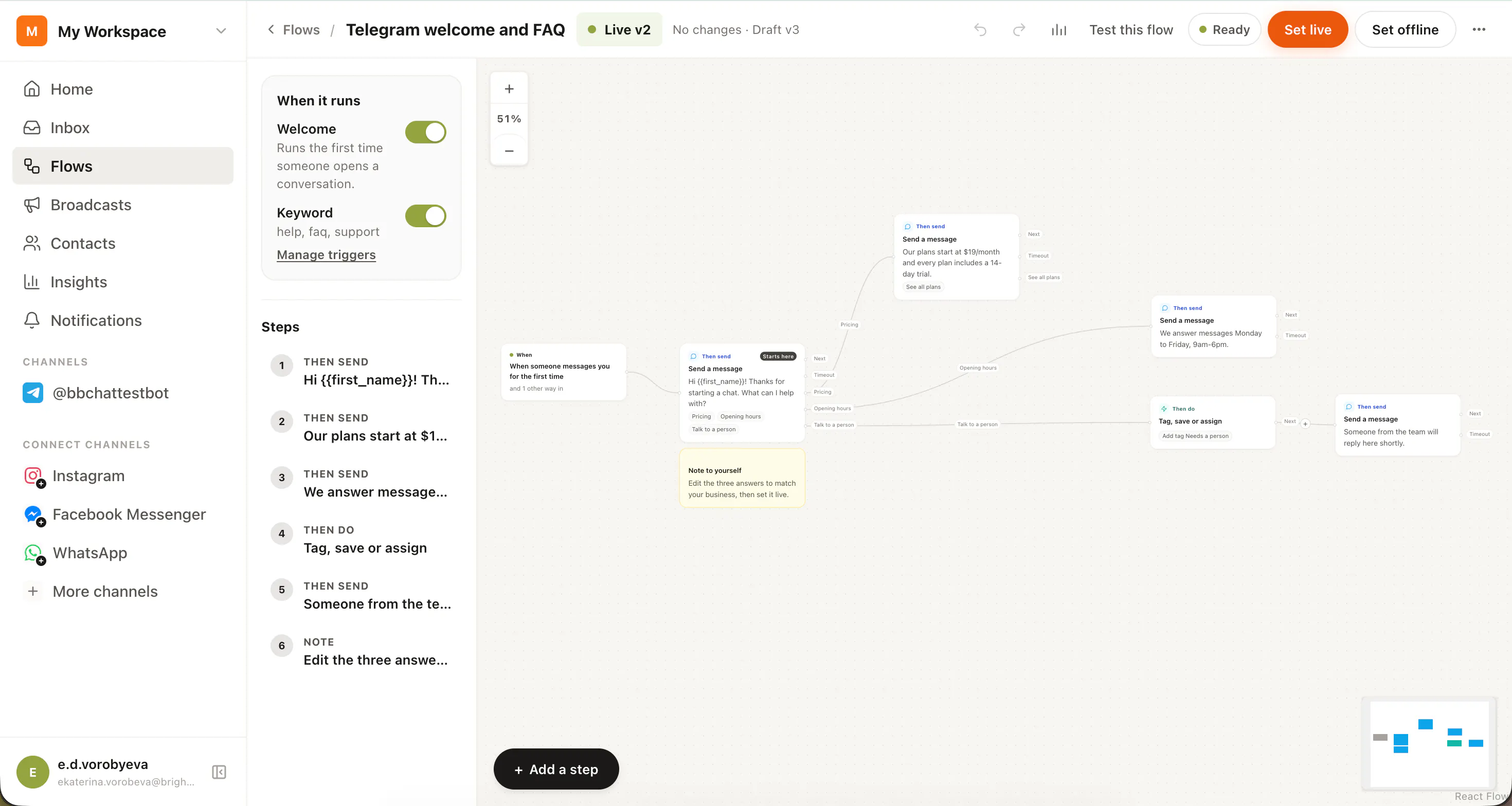The width and height of the screenshot is (1512, 806).
Task: Go to Broadcasts
Action: click(x=123, y=205)
